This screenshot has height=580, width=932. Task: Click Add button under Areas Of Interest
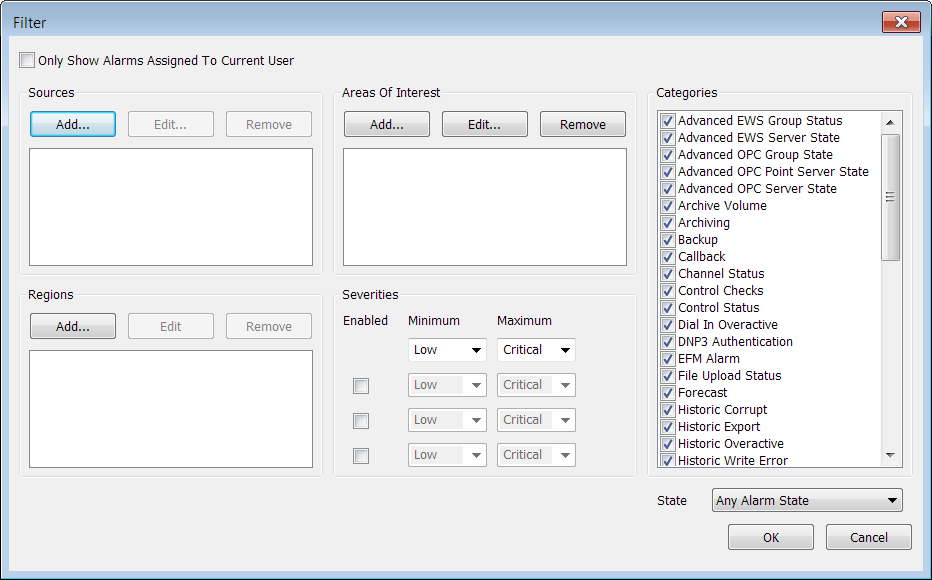[387, 124]
